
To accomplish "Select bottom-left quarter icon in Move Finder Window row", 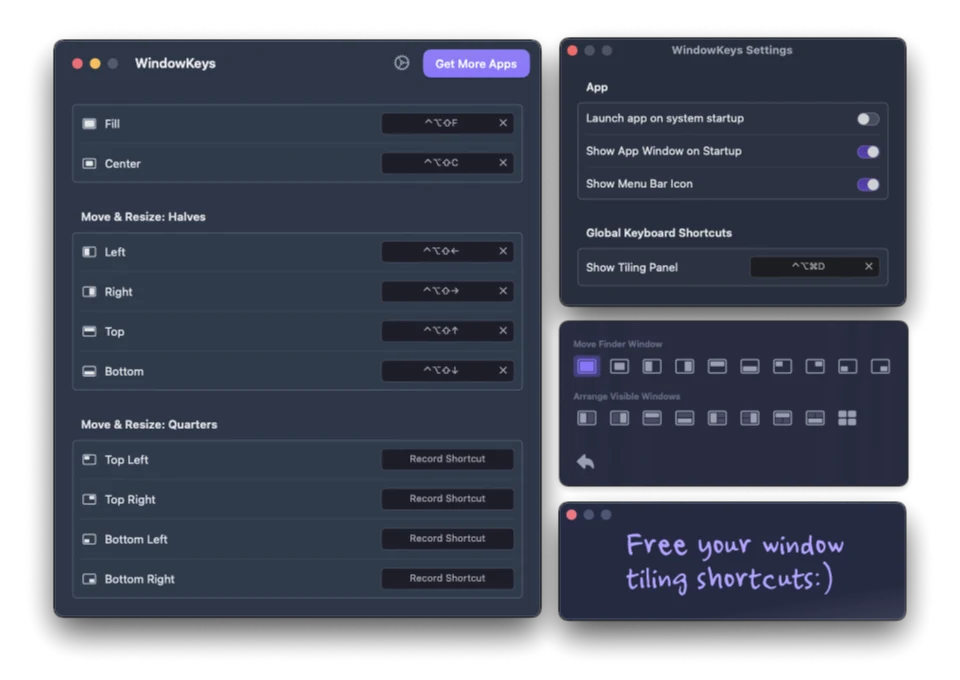I will pos(847,366).
